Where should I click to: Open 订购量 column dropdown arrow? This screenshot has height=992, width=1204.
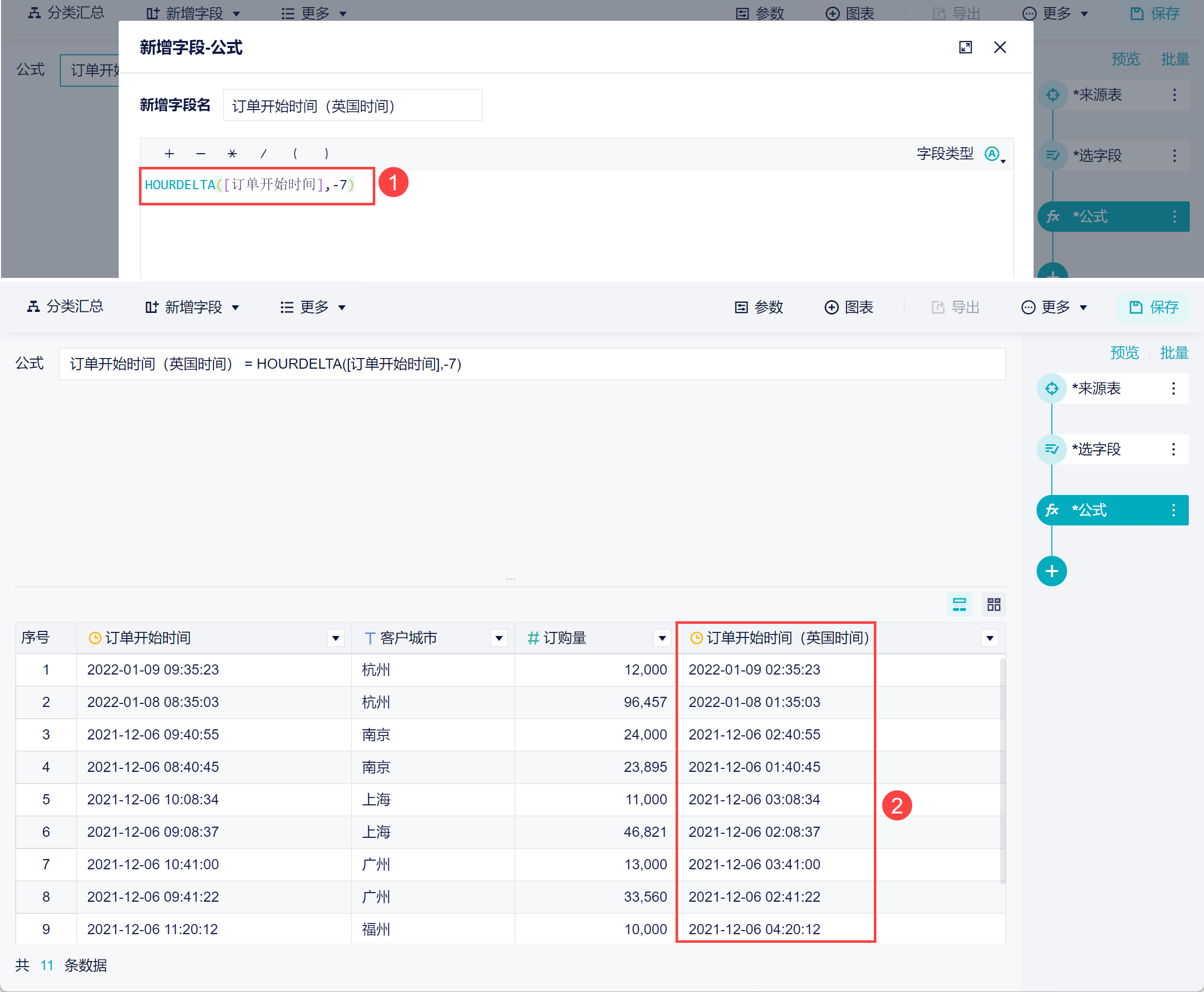(662, 637)
